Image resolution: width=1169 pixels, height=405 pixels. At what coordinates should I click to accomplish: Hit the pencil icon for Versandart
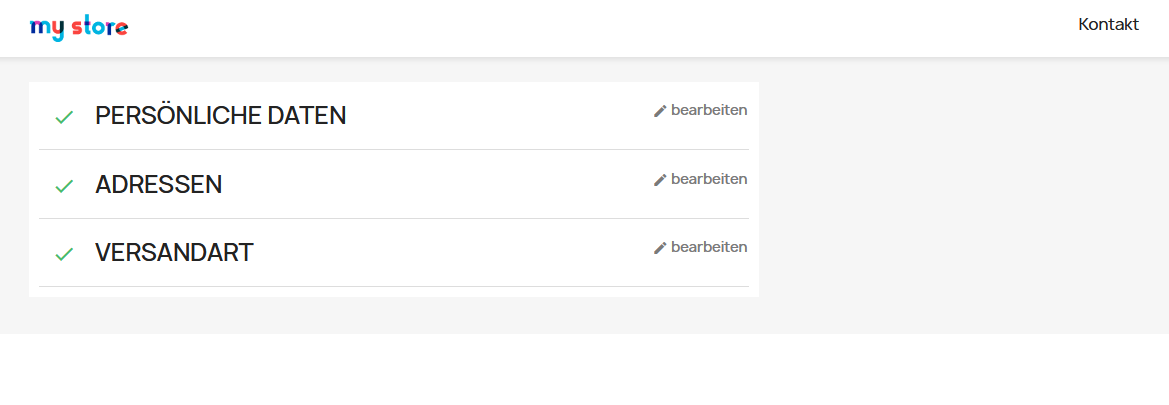[660, 248]
